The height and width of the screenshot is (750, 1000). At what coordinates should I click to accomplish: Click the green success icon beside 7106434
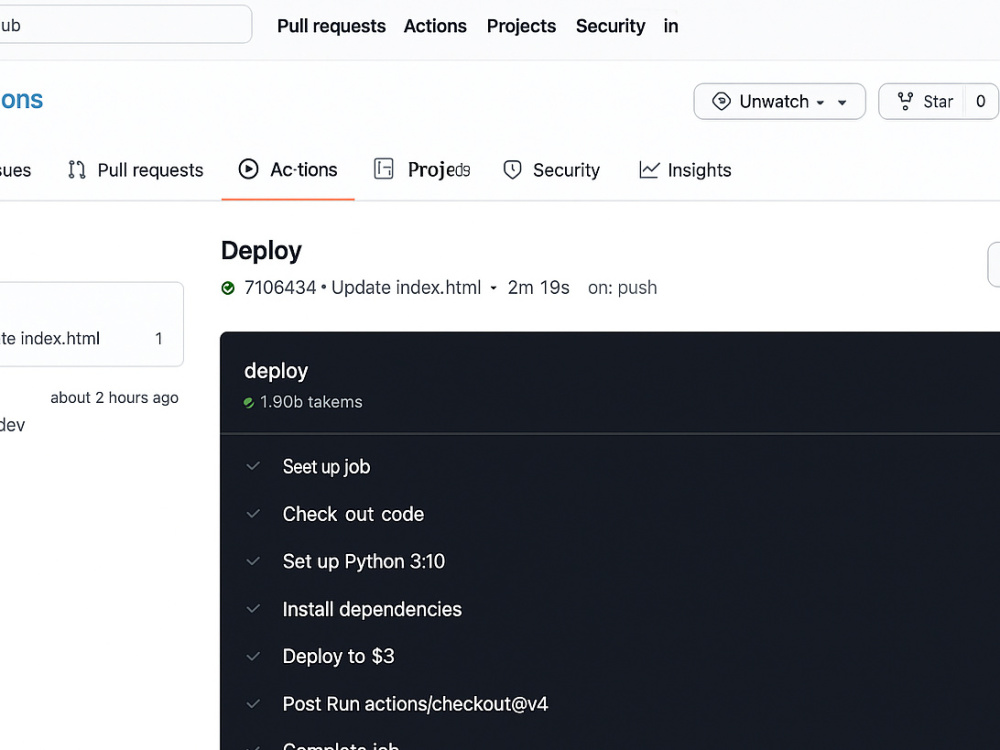228,288
